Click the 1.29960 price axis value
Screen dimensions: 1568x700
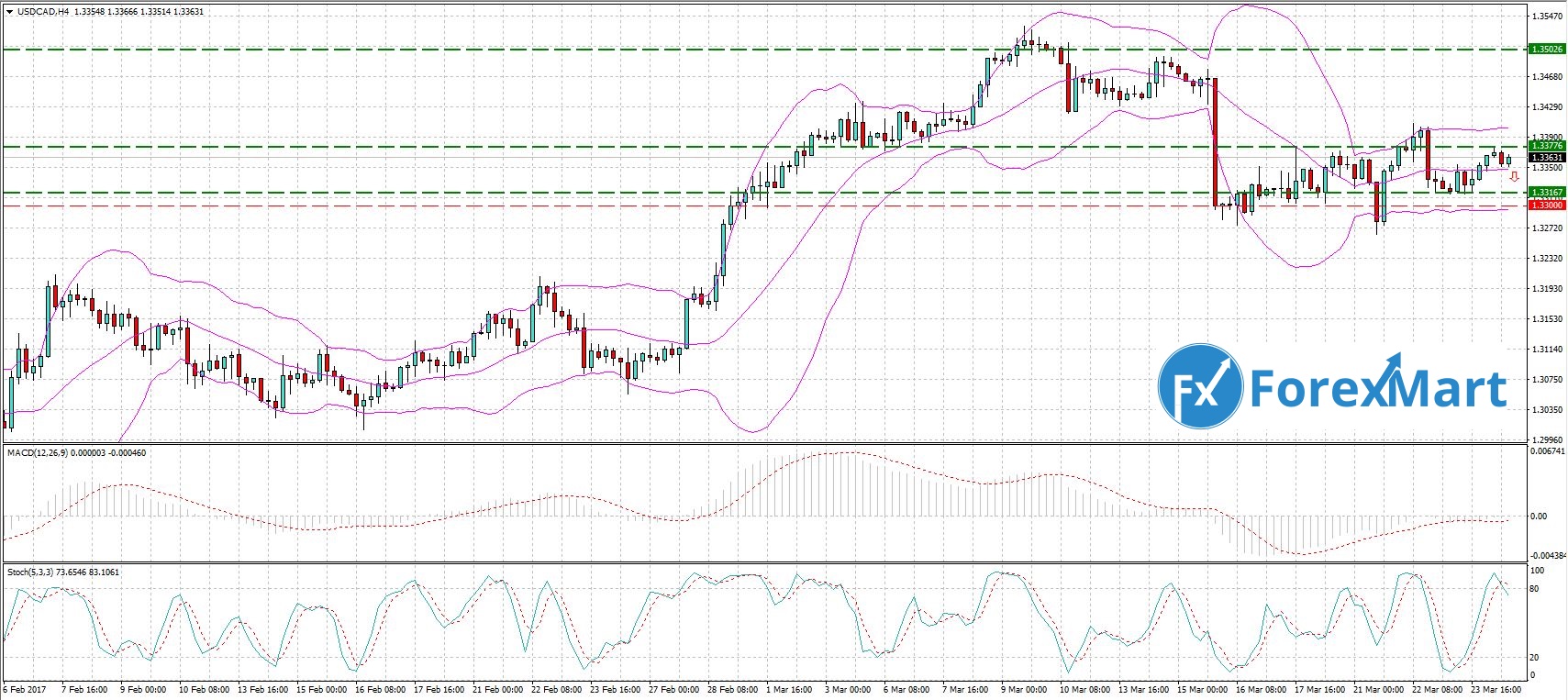1547,440
